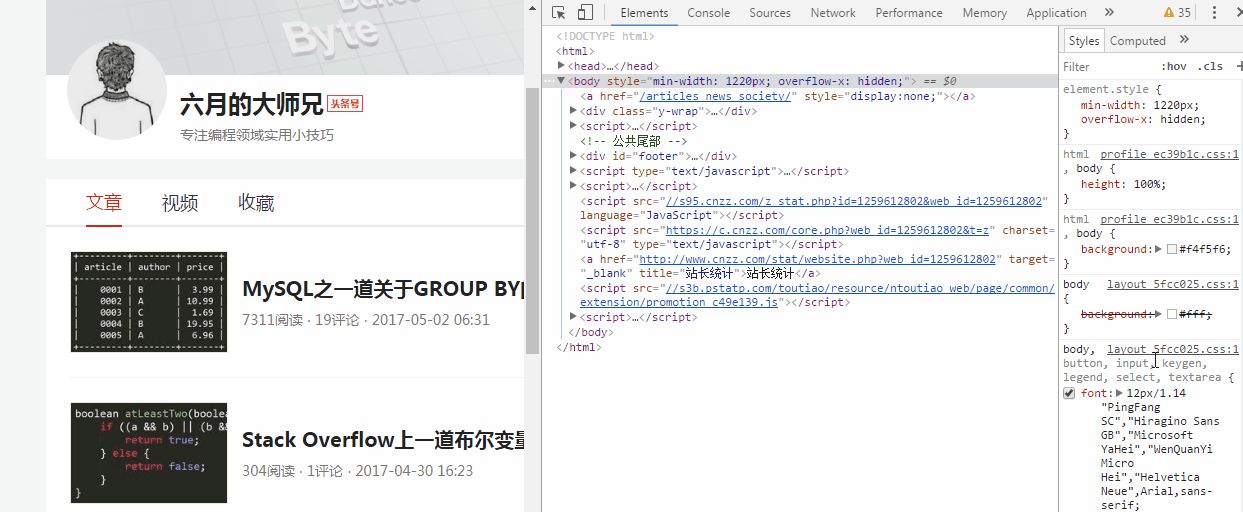Screen dimensions: 1243x512
Task: Select the 视频 tab on the page
Action: click(180, 203)
